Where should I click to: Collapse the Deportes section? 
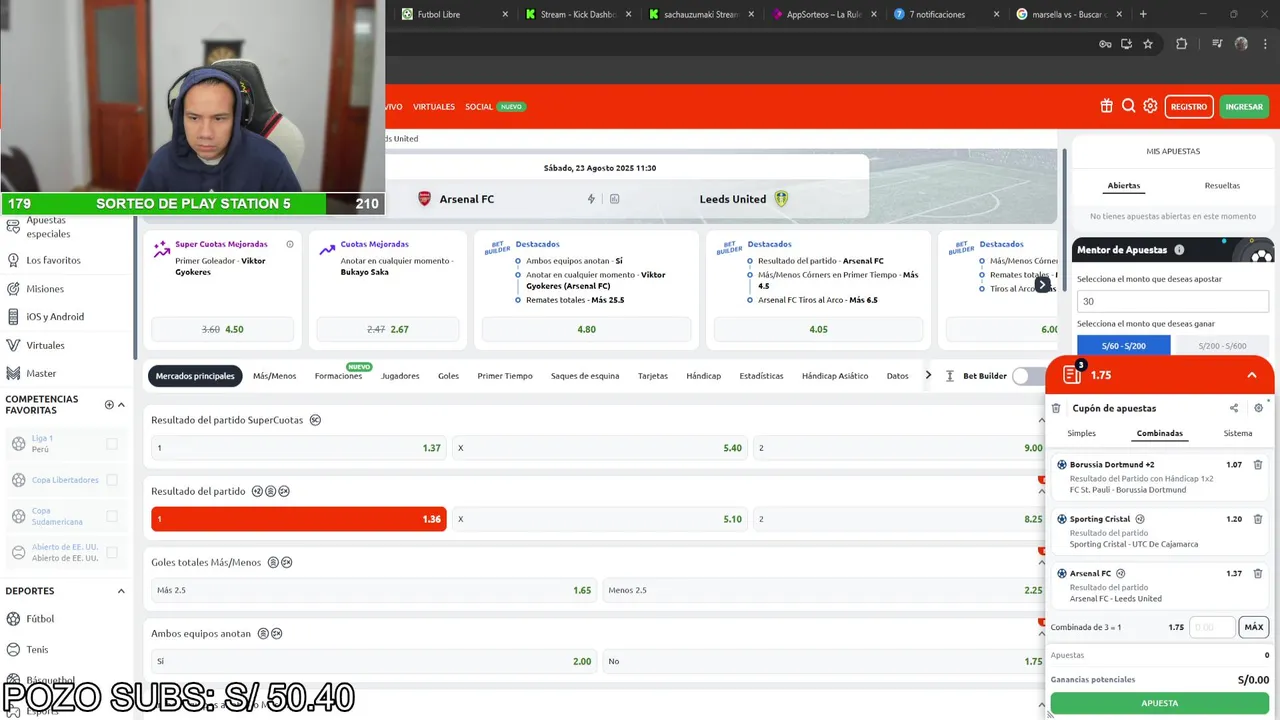121,591
